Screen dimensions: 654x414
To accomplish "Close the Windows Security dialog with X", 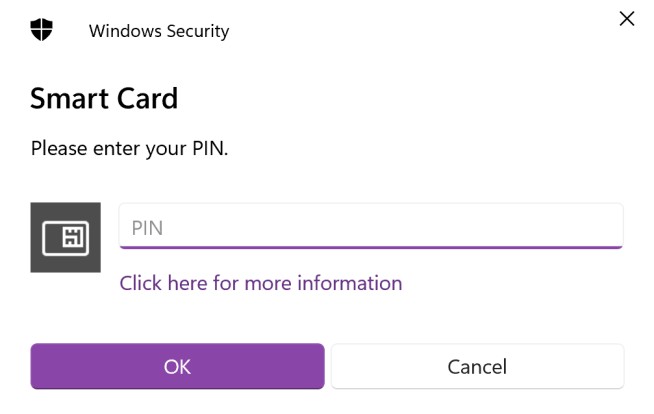I will coord(626,19).
